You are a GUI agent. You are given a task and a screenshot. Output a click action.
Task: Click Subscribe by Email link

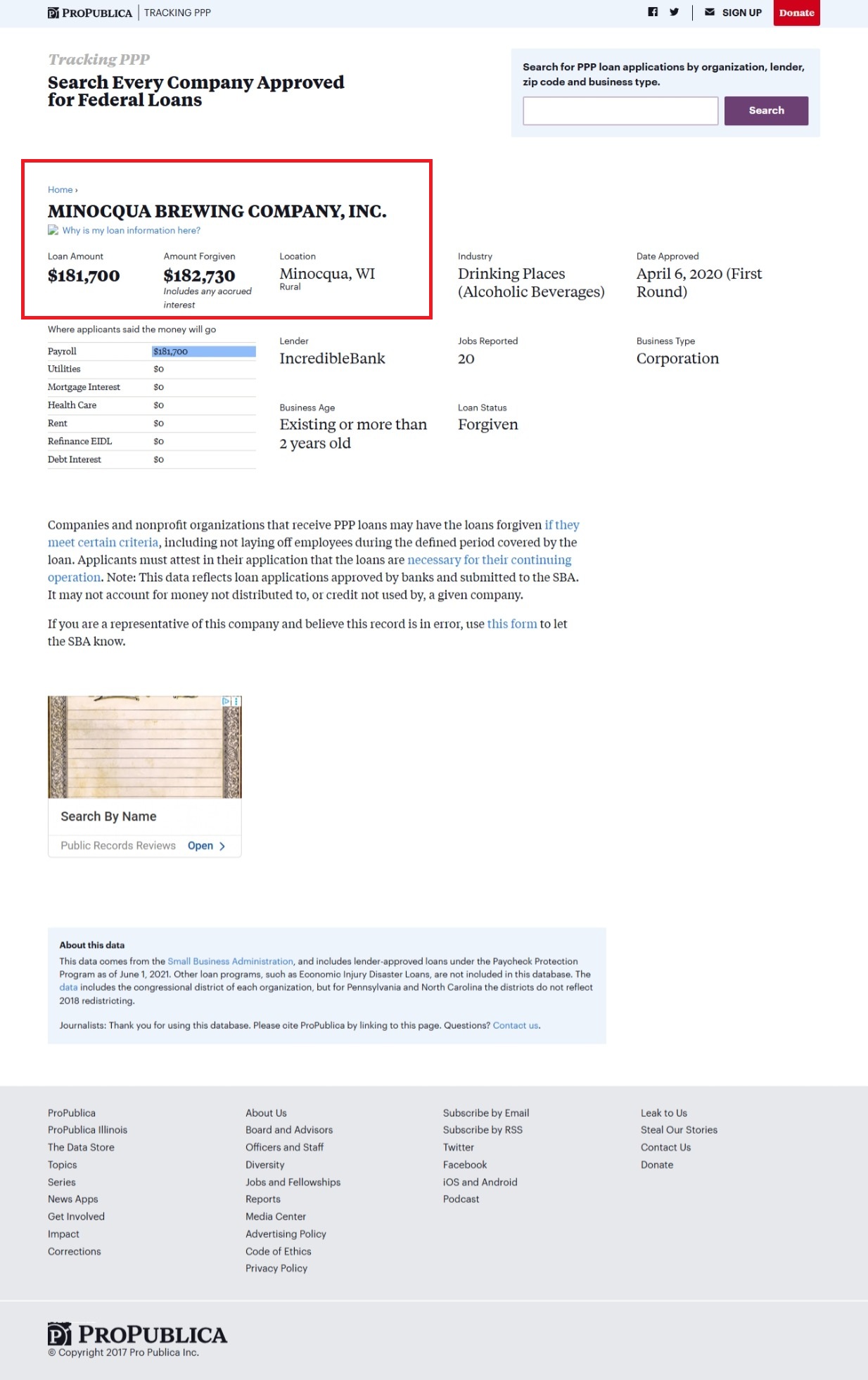pyautogui.click(x=486, y=1113)
